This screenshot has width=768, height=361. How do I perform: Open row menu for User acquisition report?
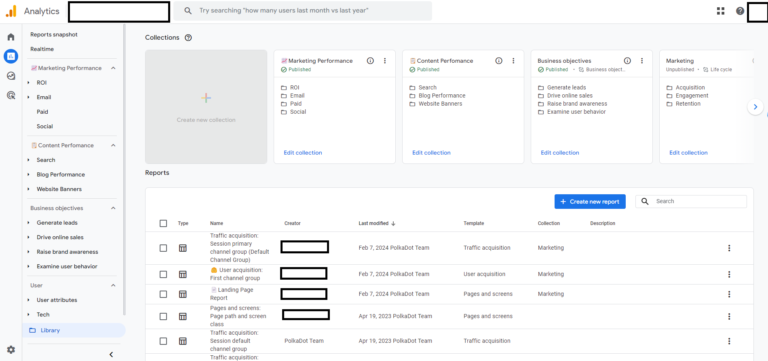click(x=729, y=274)
